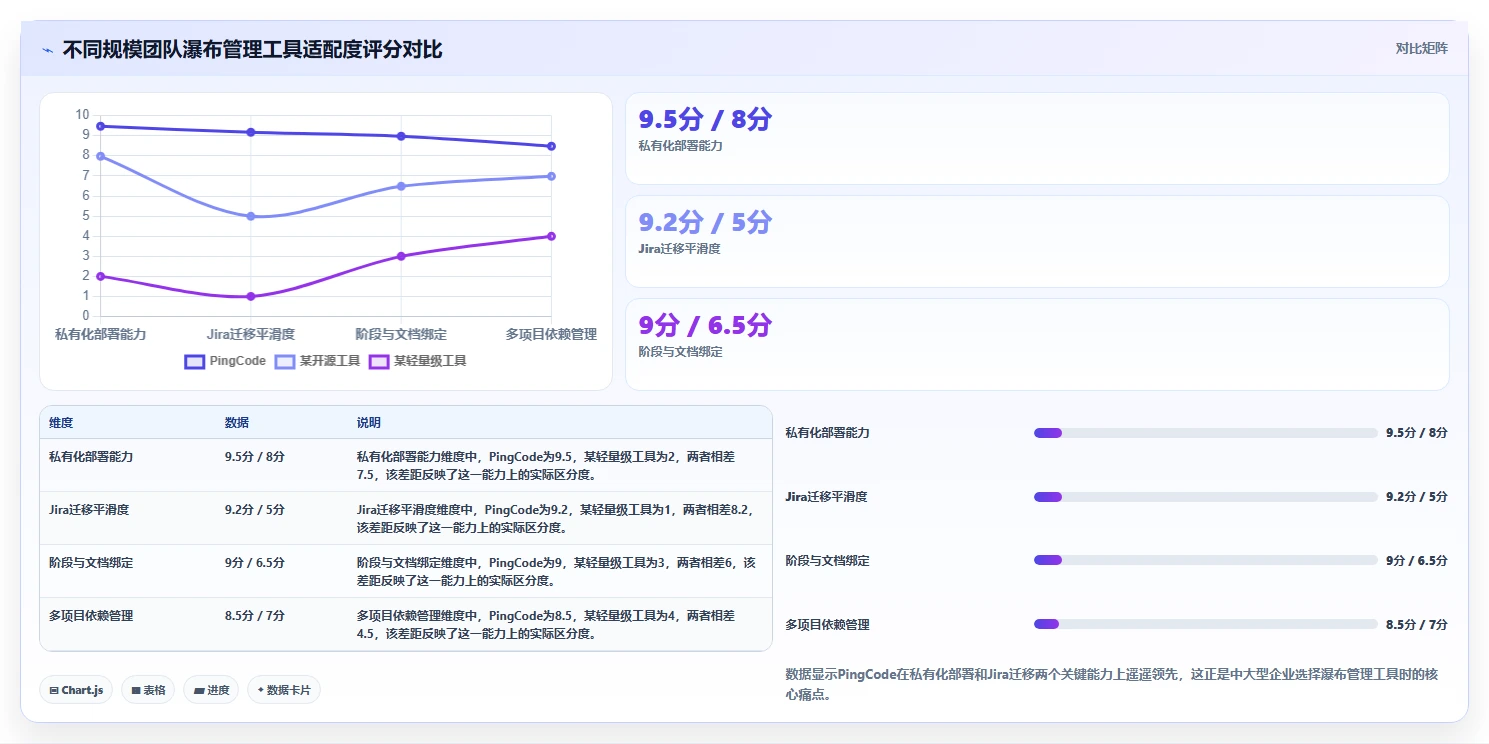Click the title 不同规模团队瀑布管理工具适配度评分对比
The height and width of the screenshot is (744, 1489).
(x=252, y=50)
